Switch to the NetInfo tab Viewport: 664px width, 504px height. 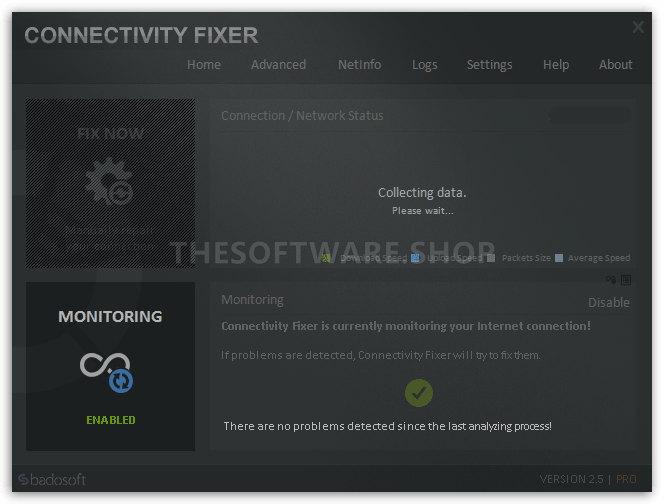click(x=359, y=64)
